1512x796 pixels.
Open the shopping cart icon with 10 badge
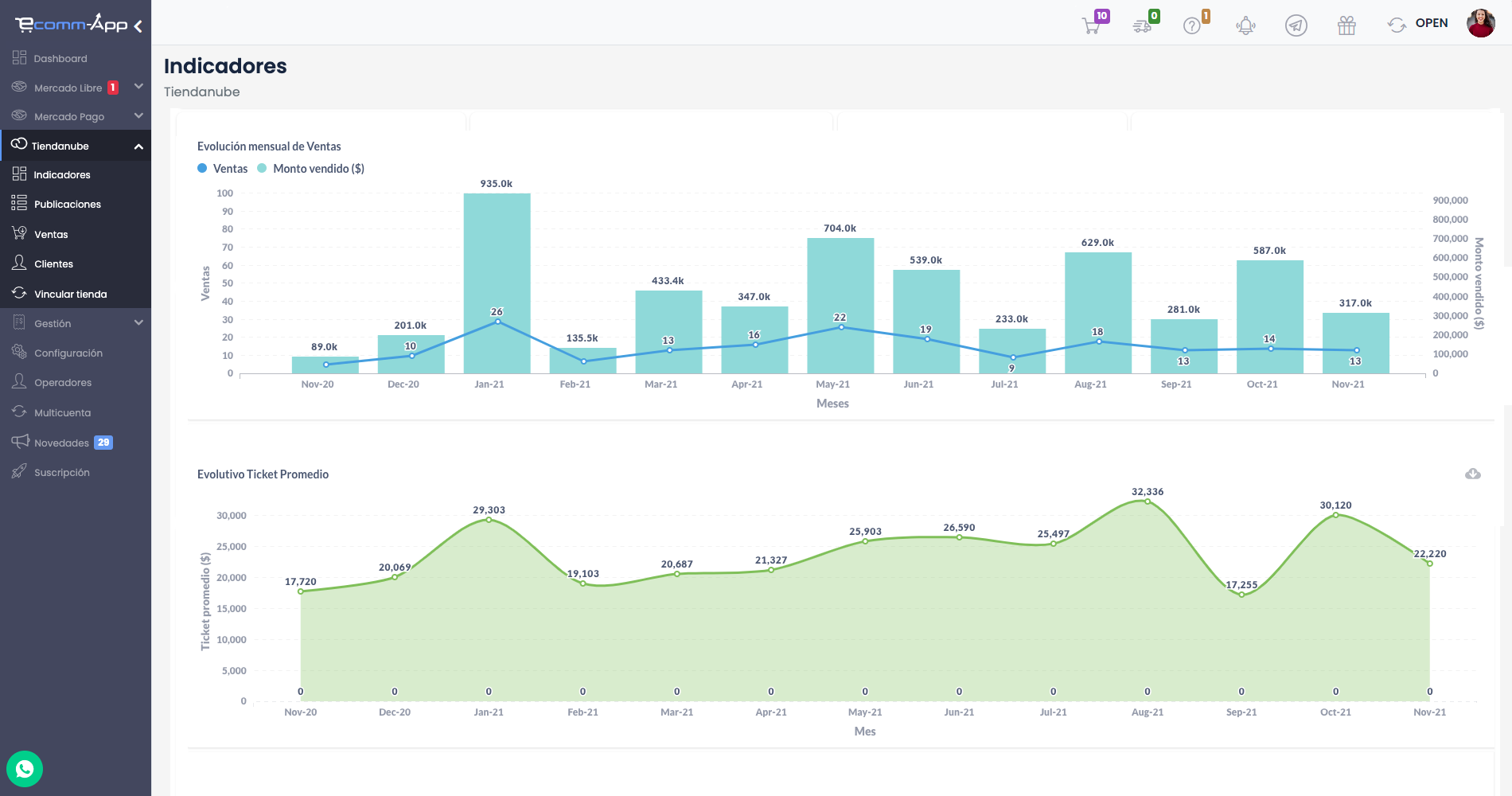(x=1092, y=25)
